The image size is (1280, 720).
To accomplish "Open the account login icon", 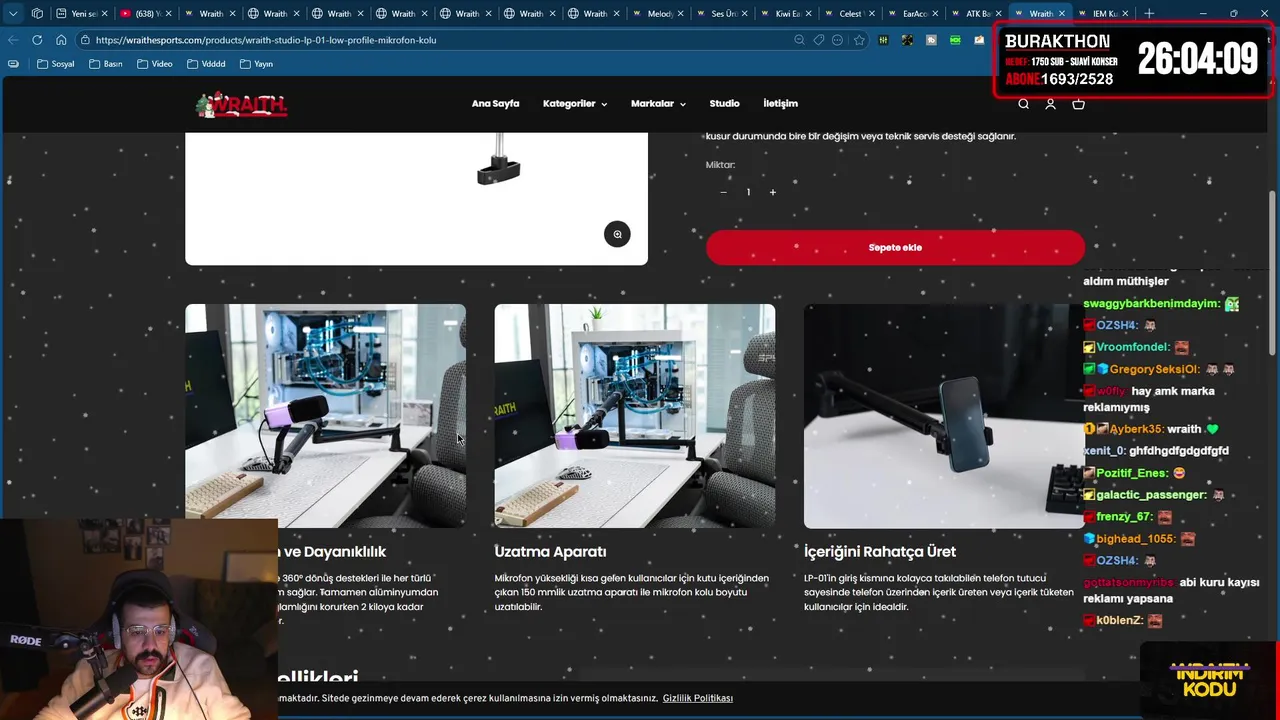I will [x=1050, y=104].
